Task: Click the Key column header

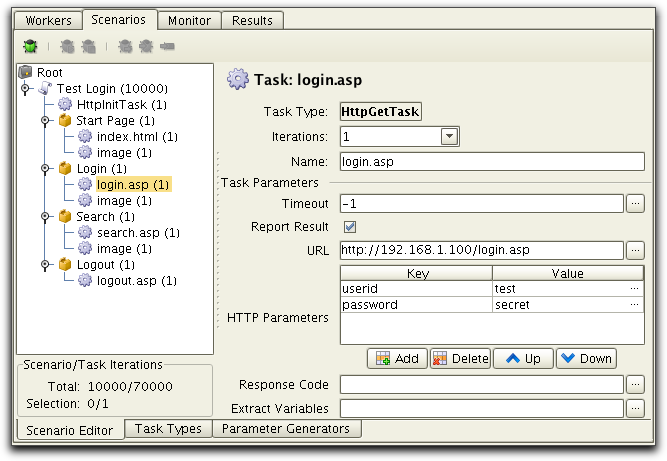Action: (x=416, y=273)
